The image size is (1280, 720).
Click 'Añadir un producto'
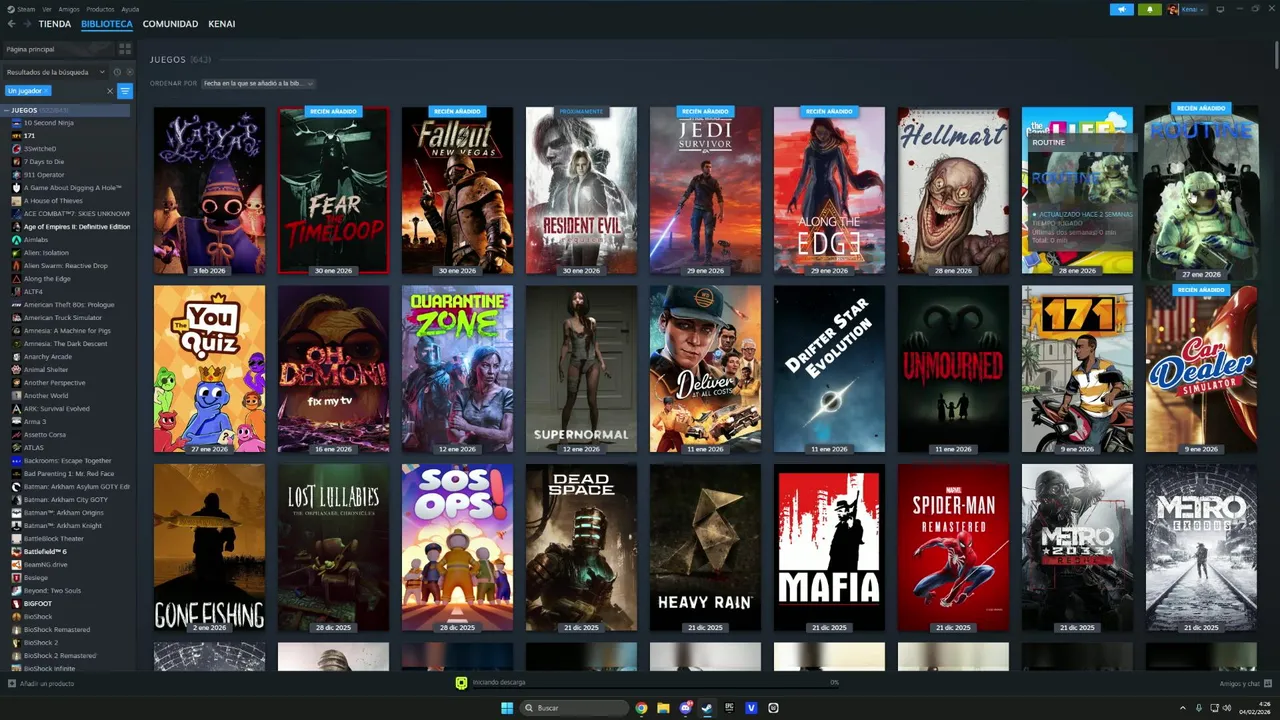(41, 684)
